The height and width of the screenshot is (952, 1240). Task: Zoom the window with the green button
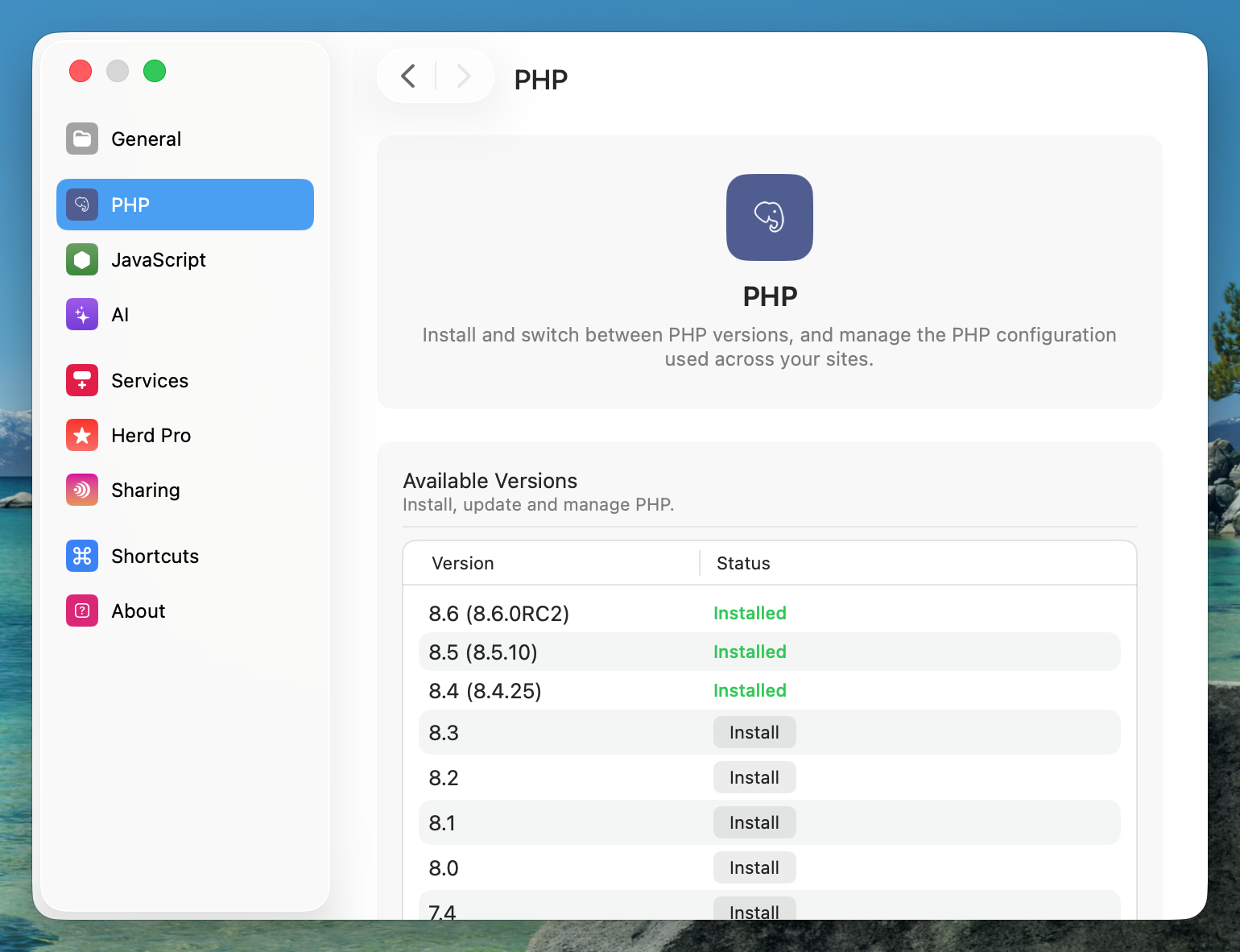click(155, 71)
